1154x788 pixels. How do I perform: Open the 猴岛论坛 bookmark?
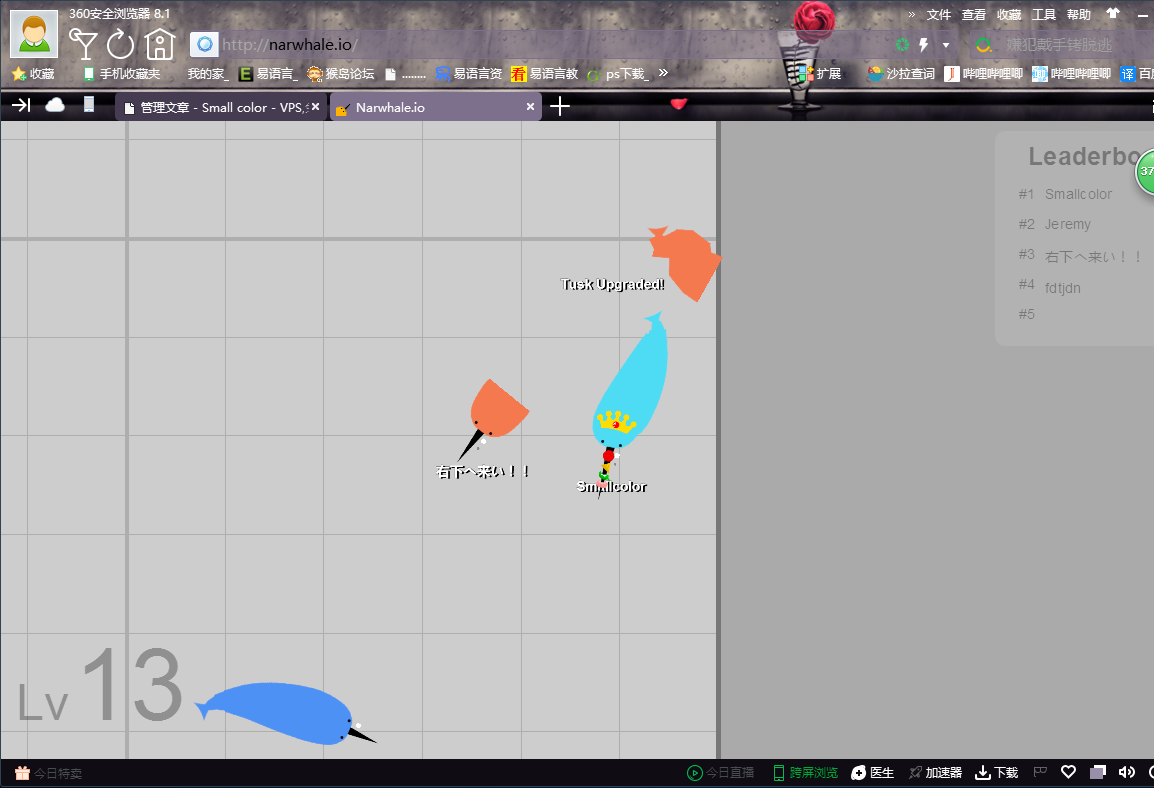pos(340,73)
